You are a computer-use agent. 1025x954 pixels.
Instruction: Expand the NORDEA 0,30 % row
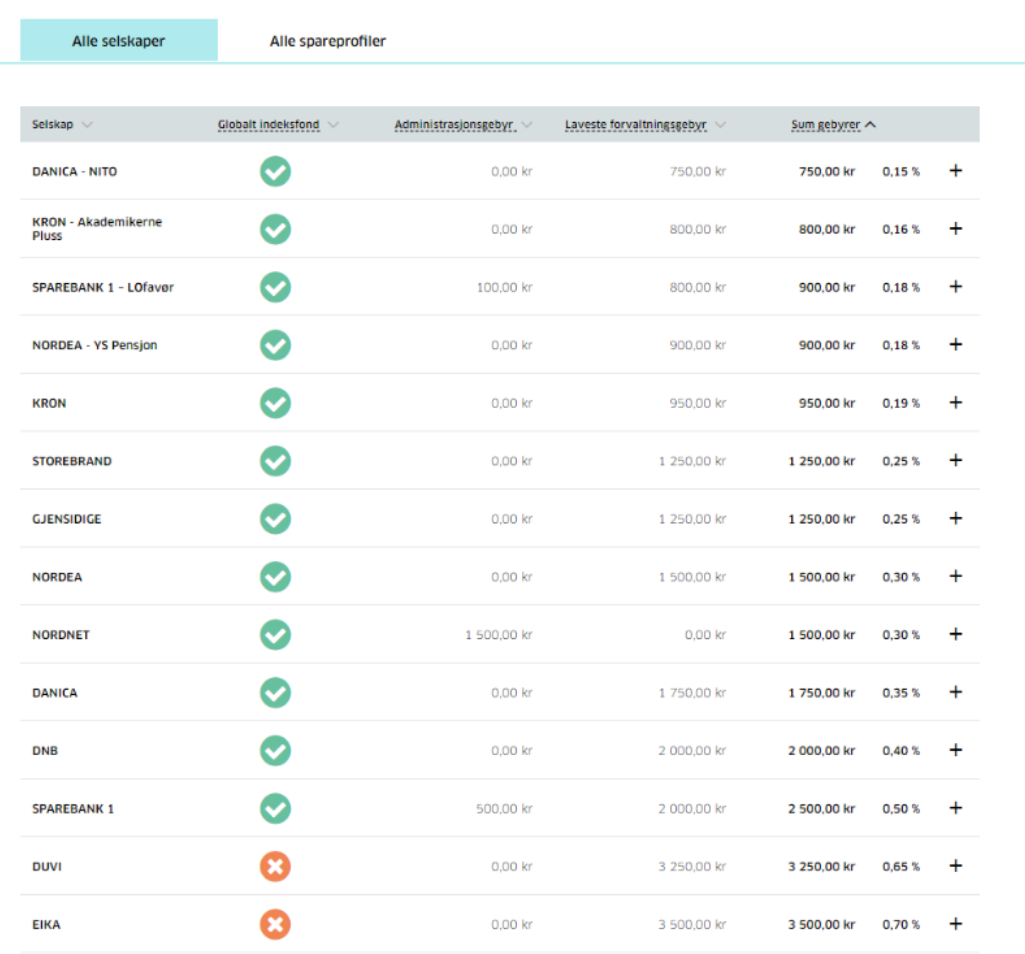pos(955,576)
